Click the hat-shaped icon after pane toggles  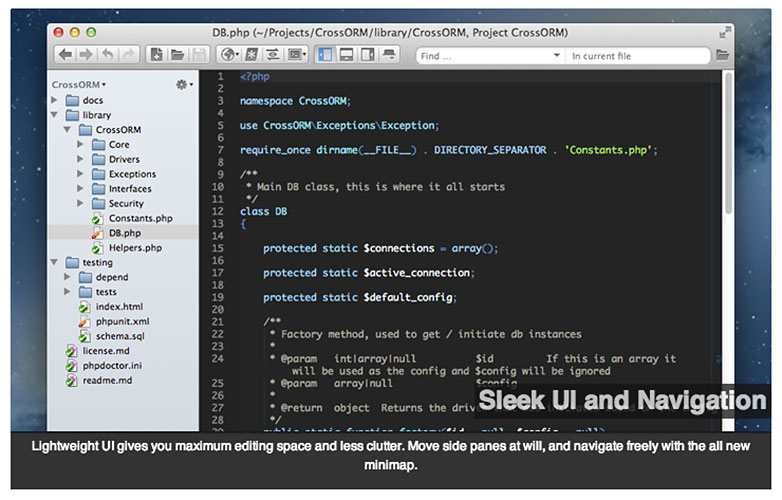pos(389,55)
